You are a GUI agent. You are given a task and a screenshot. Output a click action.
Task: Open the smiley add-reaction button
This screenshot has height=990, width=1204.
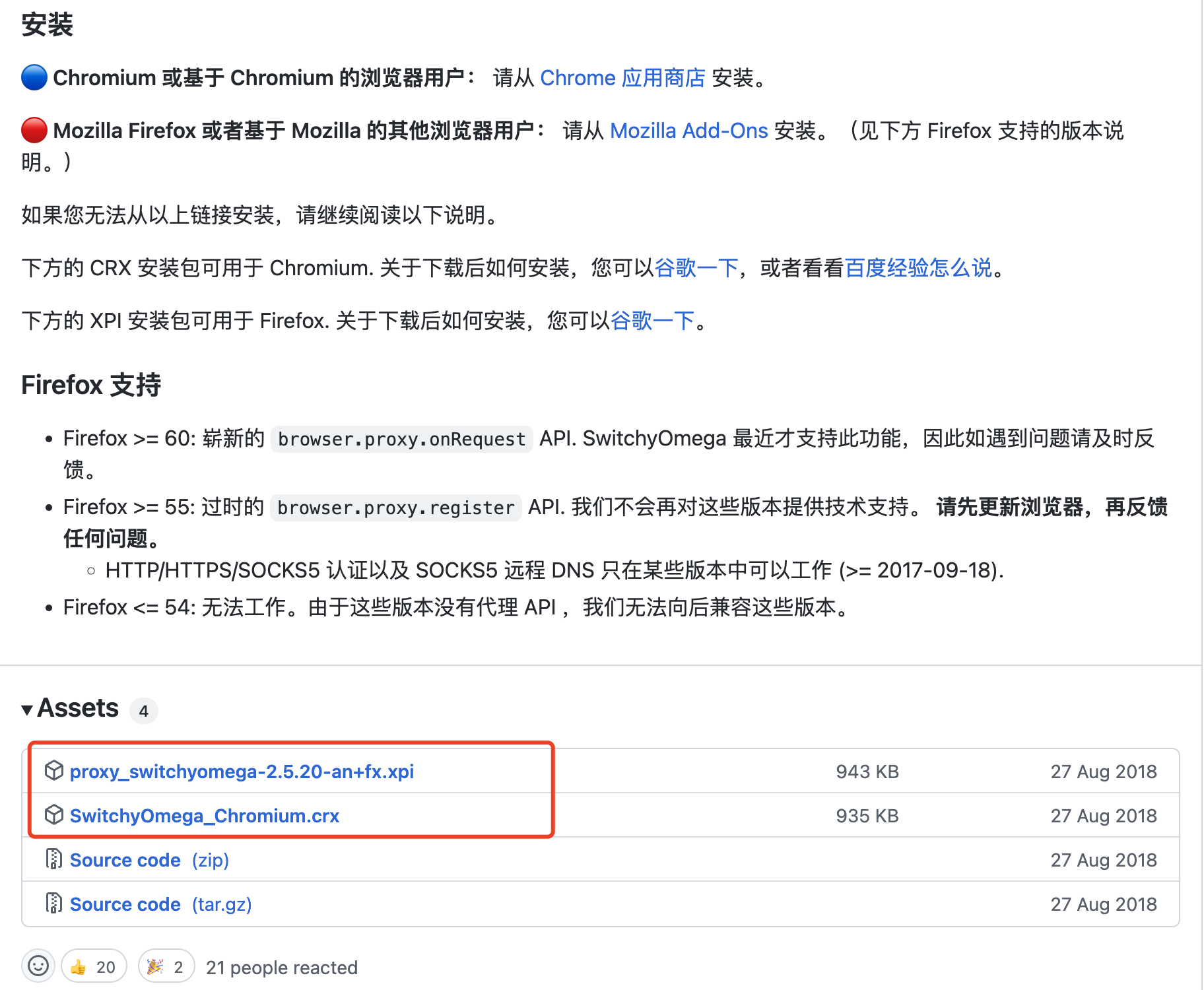coord(38,966)
